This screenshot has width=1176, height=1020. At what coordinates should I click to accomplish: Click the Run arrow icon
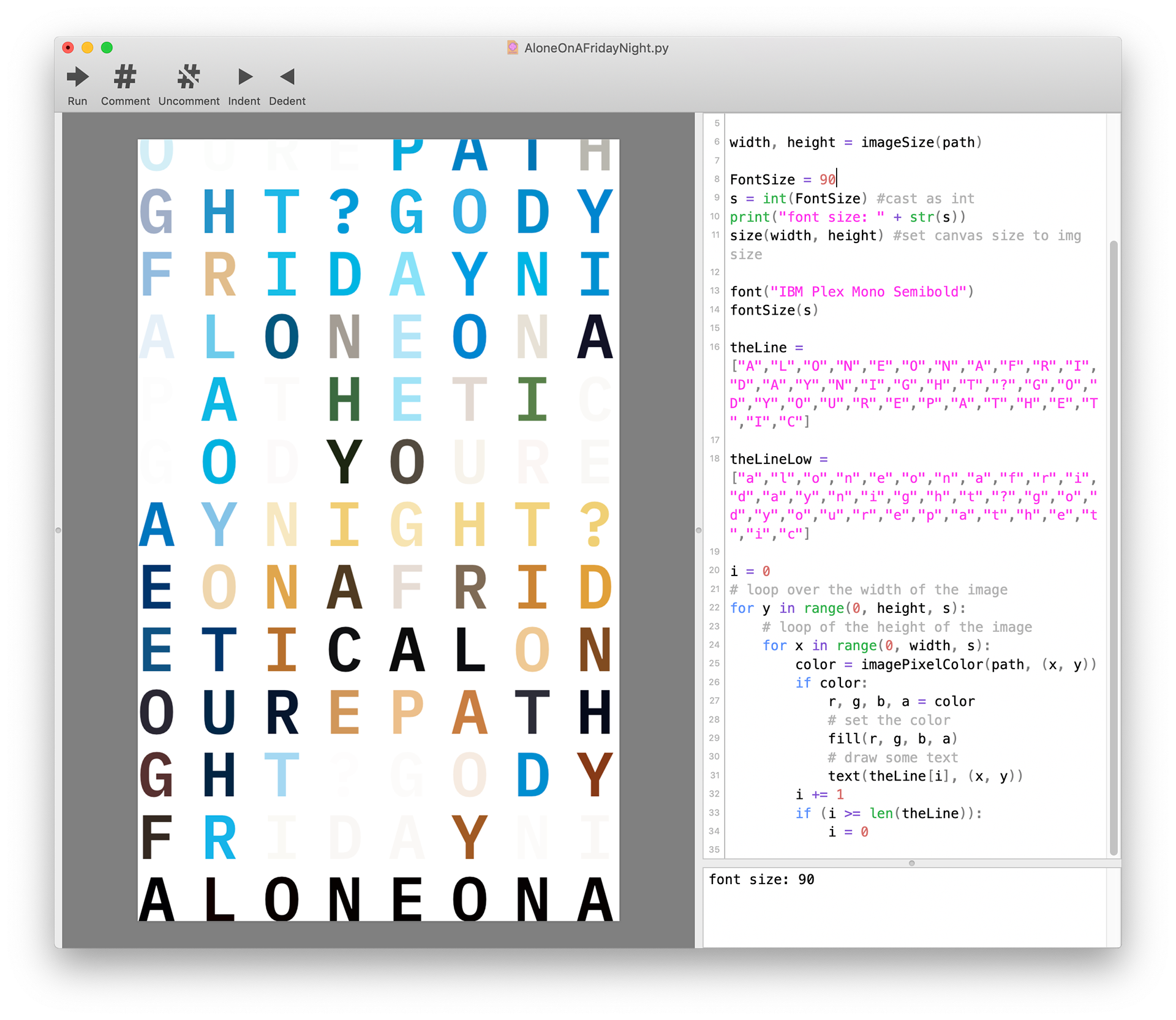click(x=77, y=77)
